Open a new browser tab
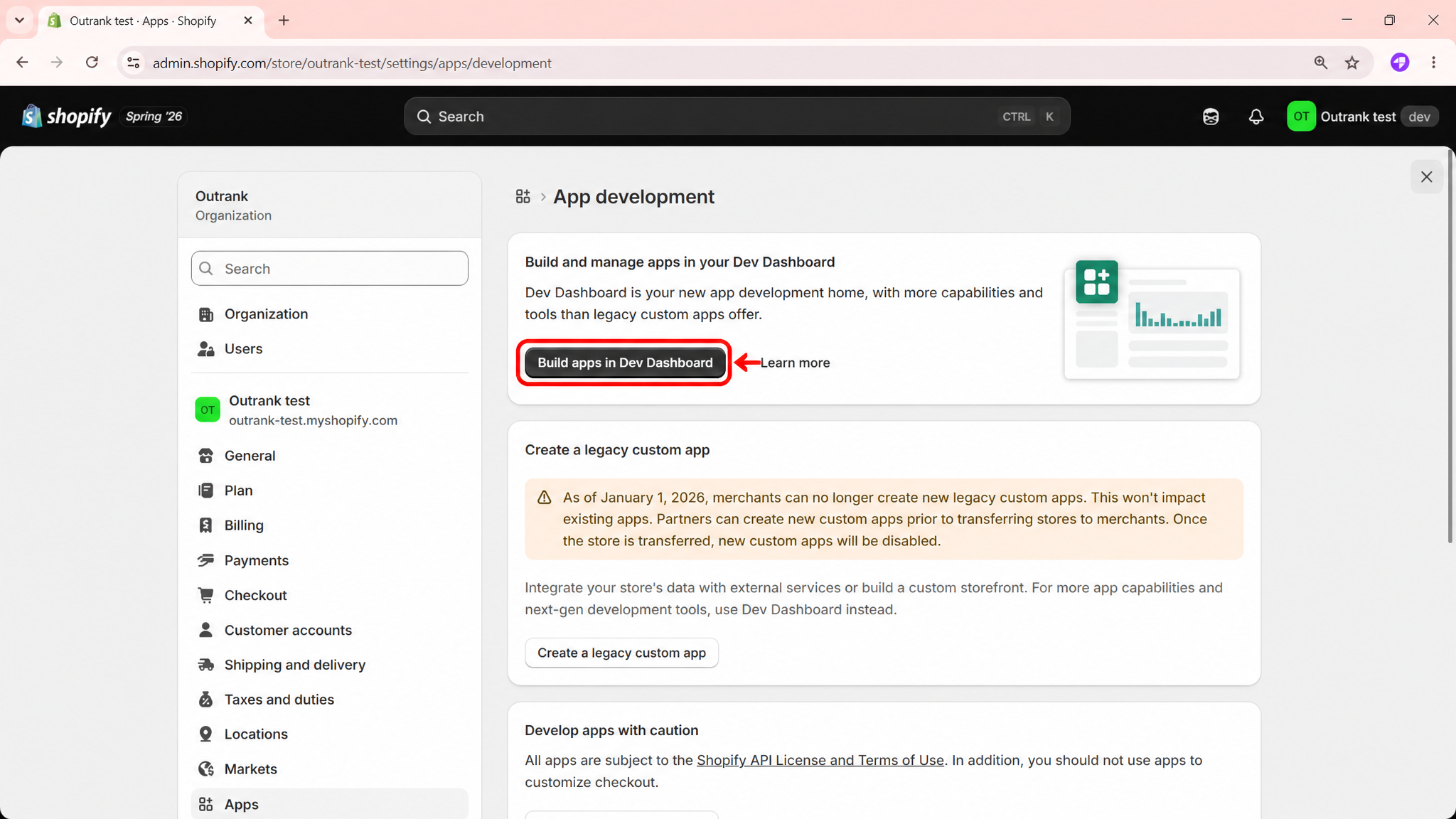The height and width of the screenshot is (819, 1456). pyautogui.click(x=284, y=21)
